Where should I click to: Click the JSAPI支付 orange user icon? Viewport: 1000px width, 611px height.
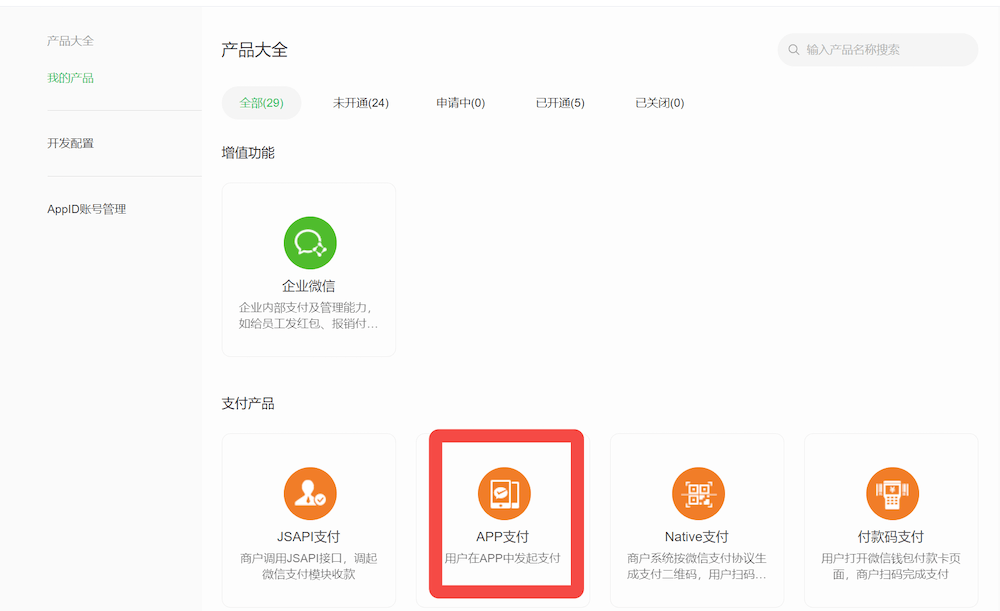tap(309, 494)
